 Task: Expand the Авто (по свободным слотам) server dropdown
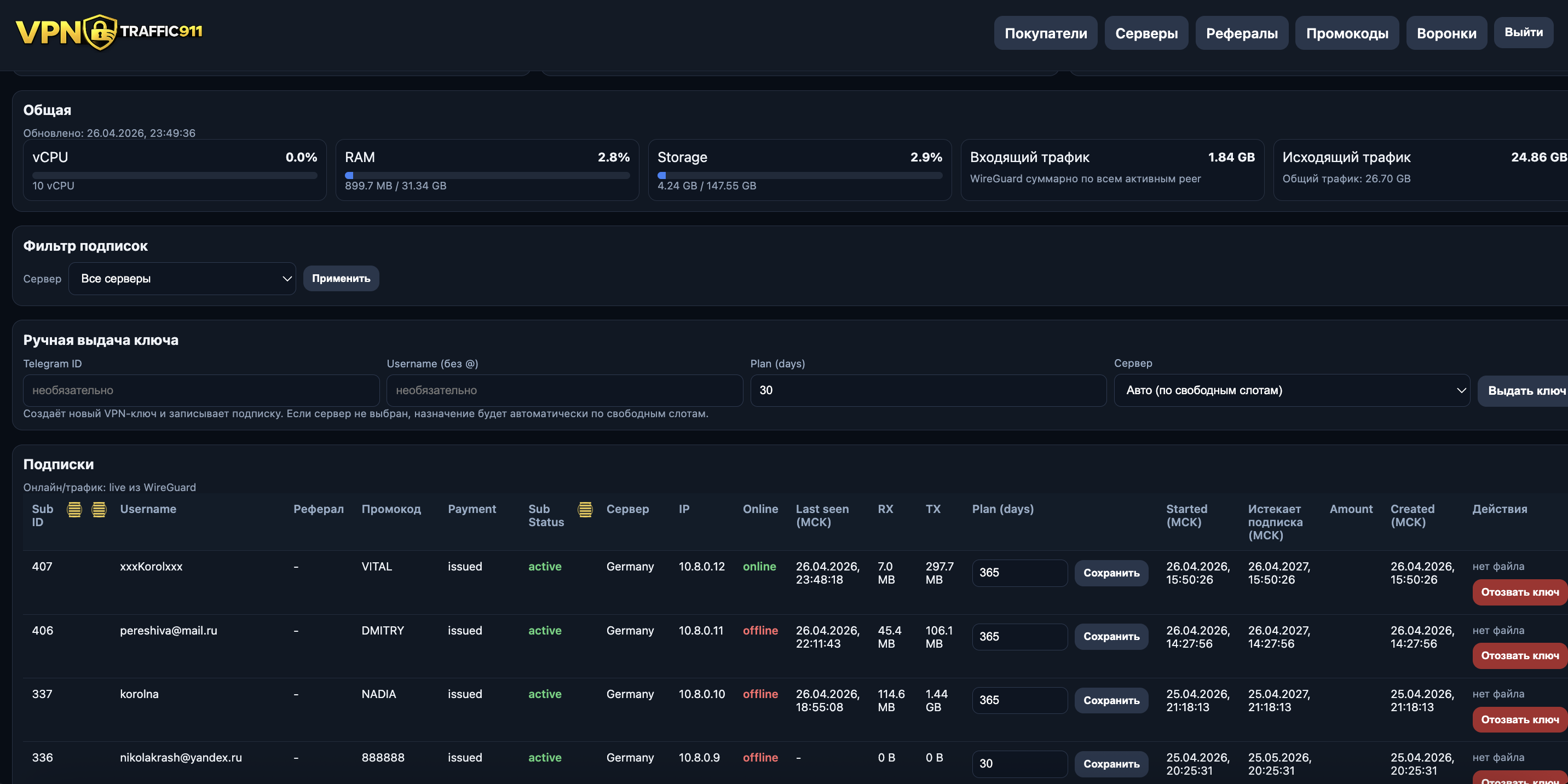tap(1291, 390)
